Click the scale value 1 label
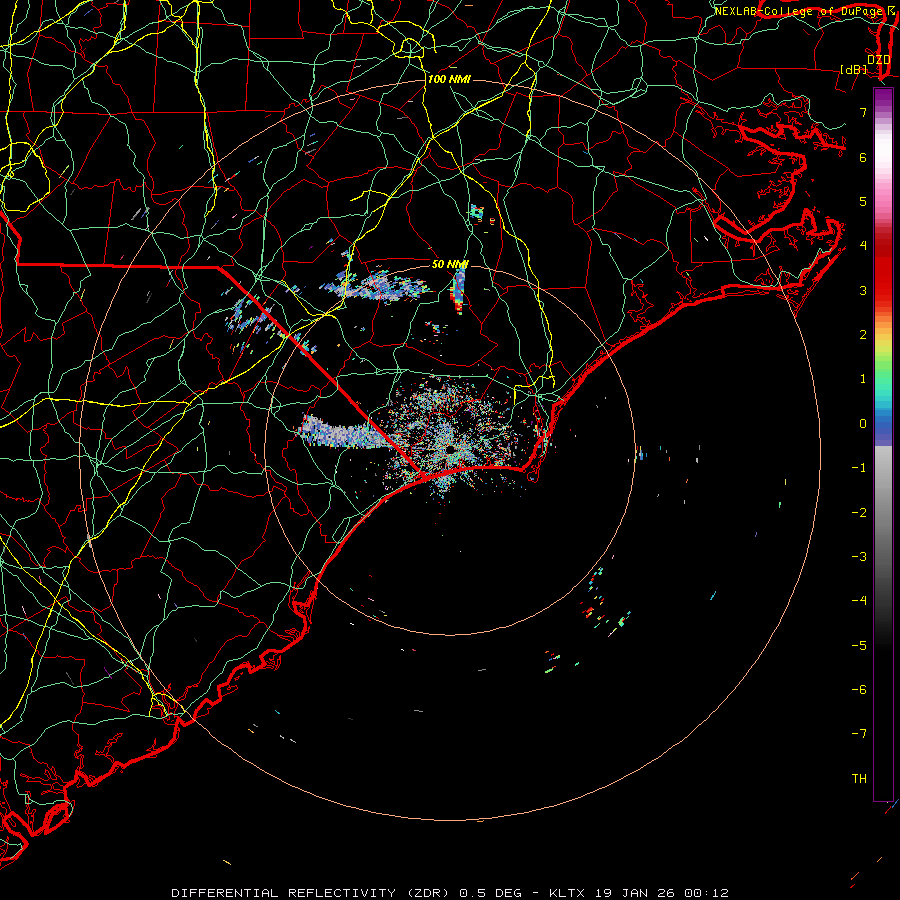 coord(863,379)
